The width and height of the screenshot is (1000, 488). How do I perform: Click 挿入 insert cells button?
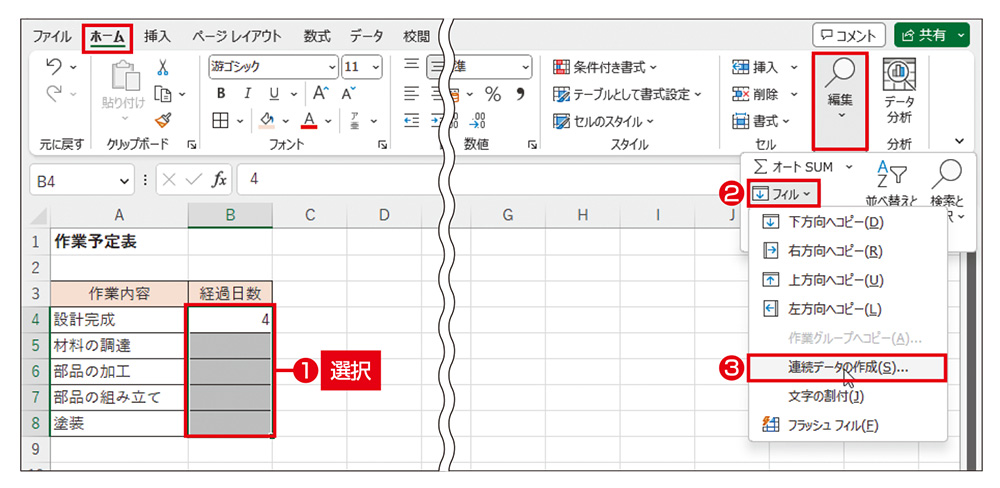756,67
